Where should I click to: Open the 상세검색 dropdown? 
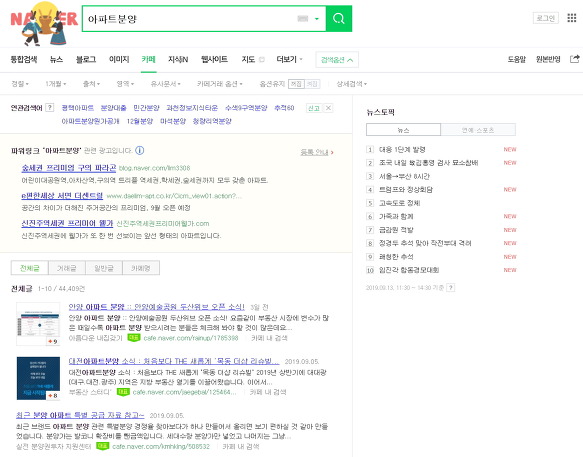(351, 84)
